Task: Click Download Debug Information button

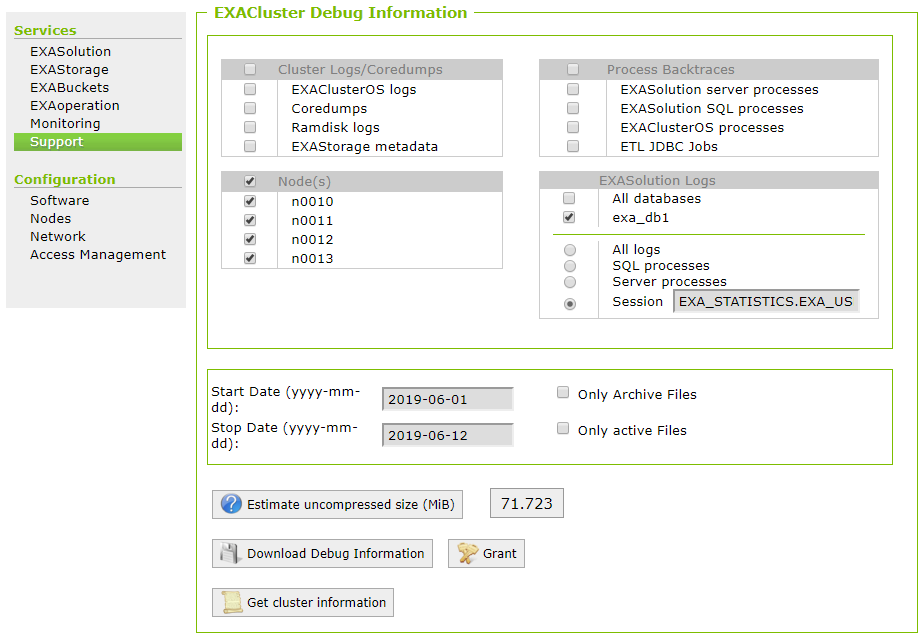Action: pyautogui.click(x=323, y=553)
